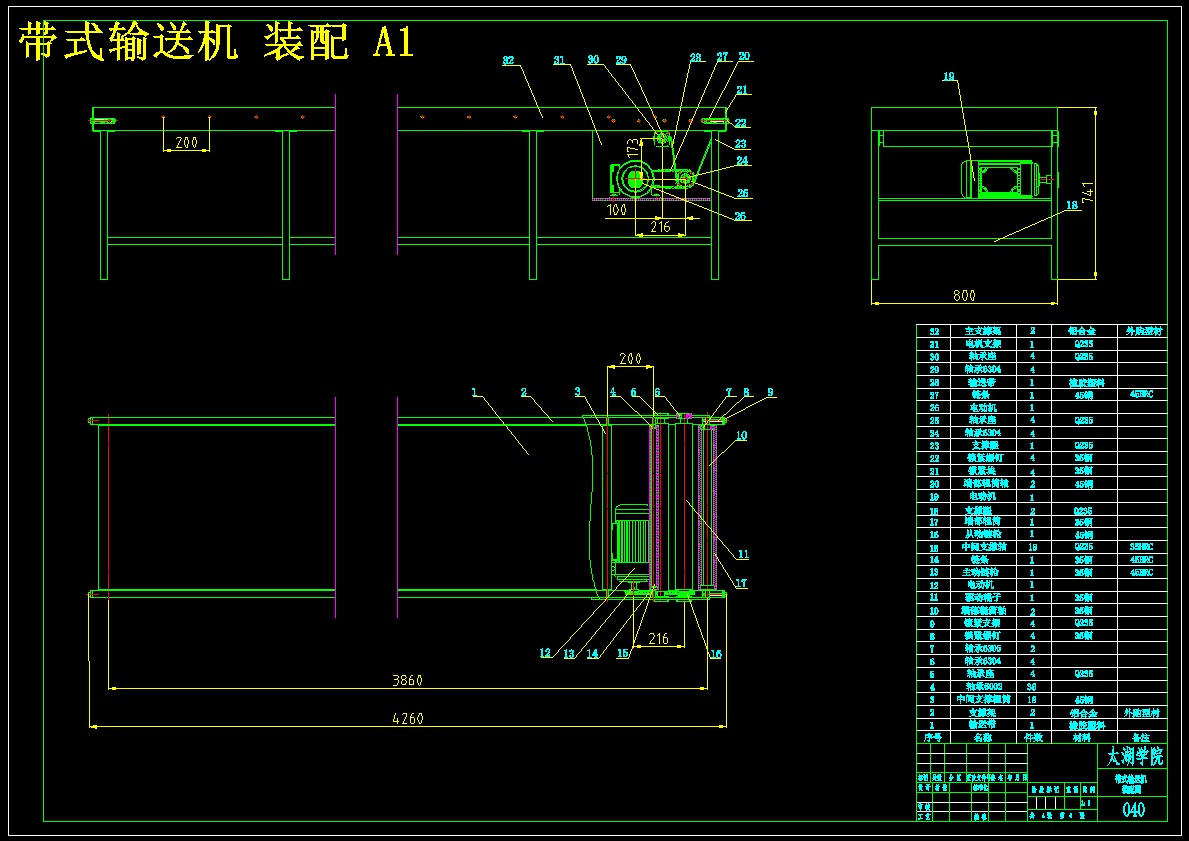1189x841 pixels.
Task: Select balloon number 11 in the plan view
Action: (x=743, y=554)
